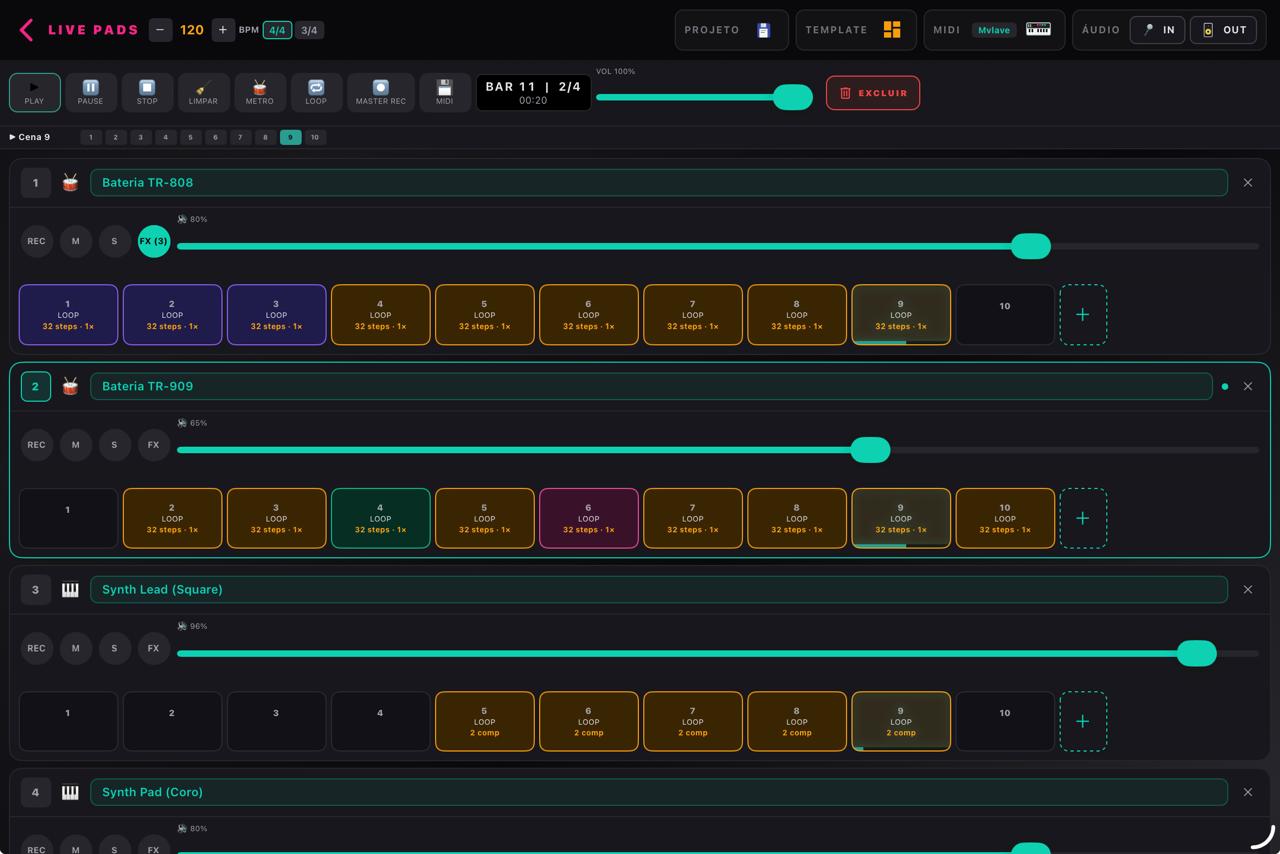This screenshot has width=1280, height=854.
Task: Trigger pink pad 6 on Bateria TR-909
Action: pyautogui.click(x=588, y=518)
